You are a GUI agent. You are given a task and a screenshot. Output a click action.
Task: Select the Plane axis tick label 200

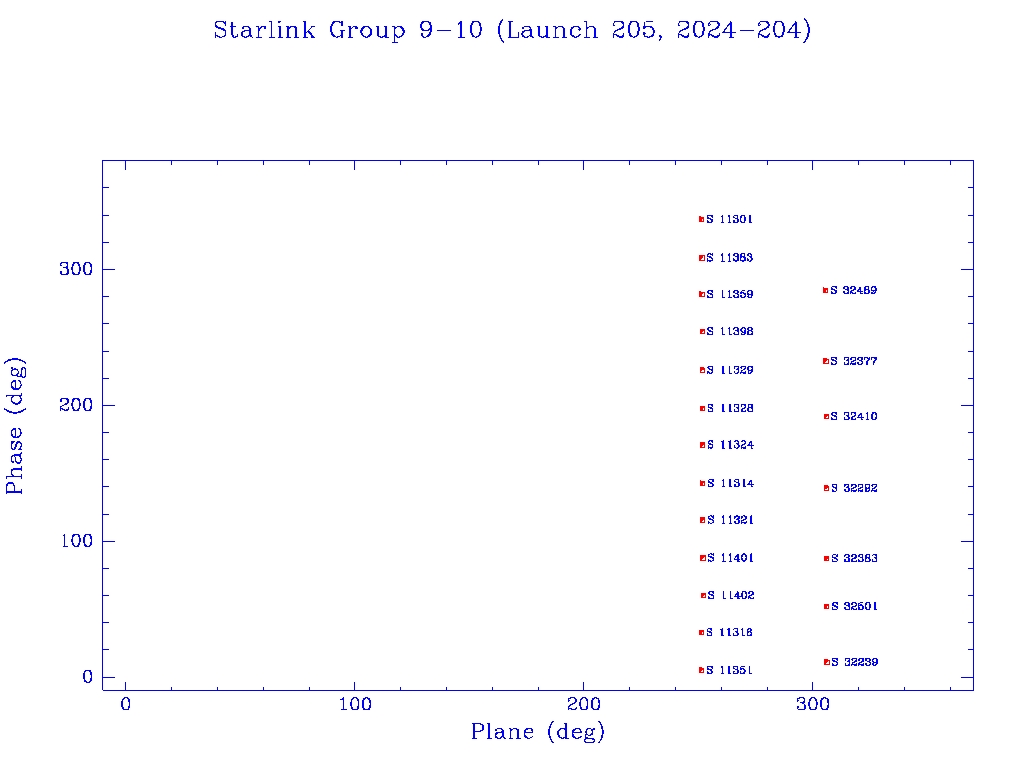[583, 704]
